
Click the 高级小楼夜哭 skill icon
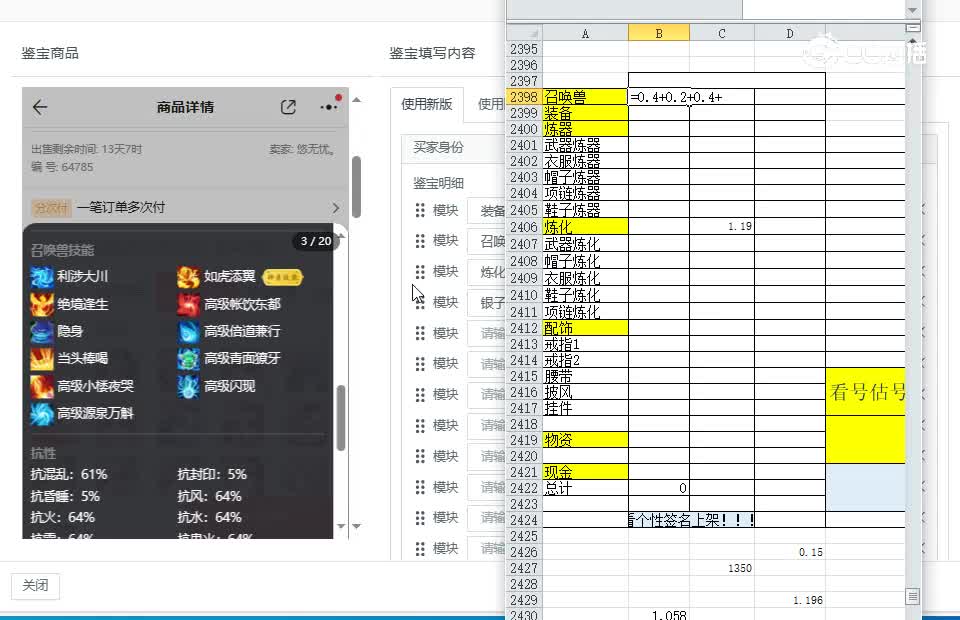coord(42,386)
